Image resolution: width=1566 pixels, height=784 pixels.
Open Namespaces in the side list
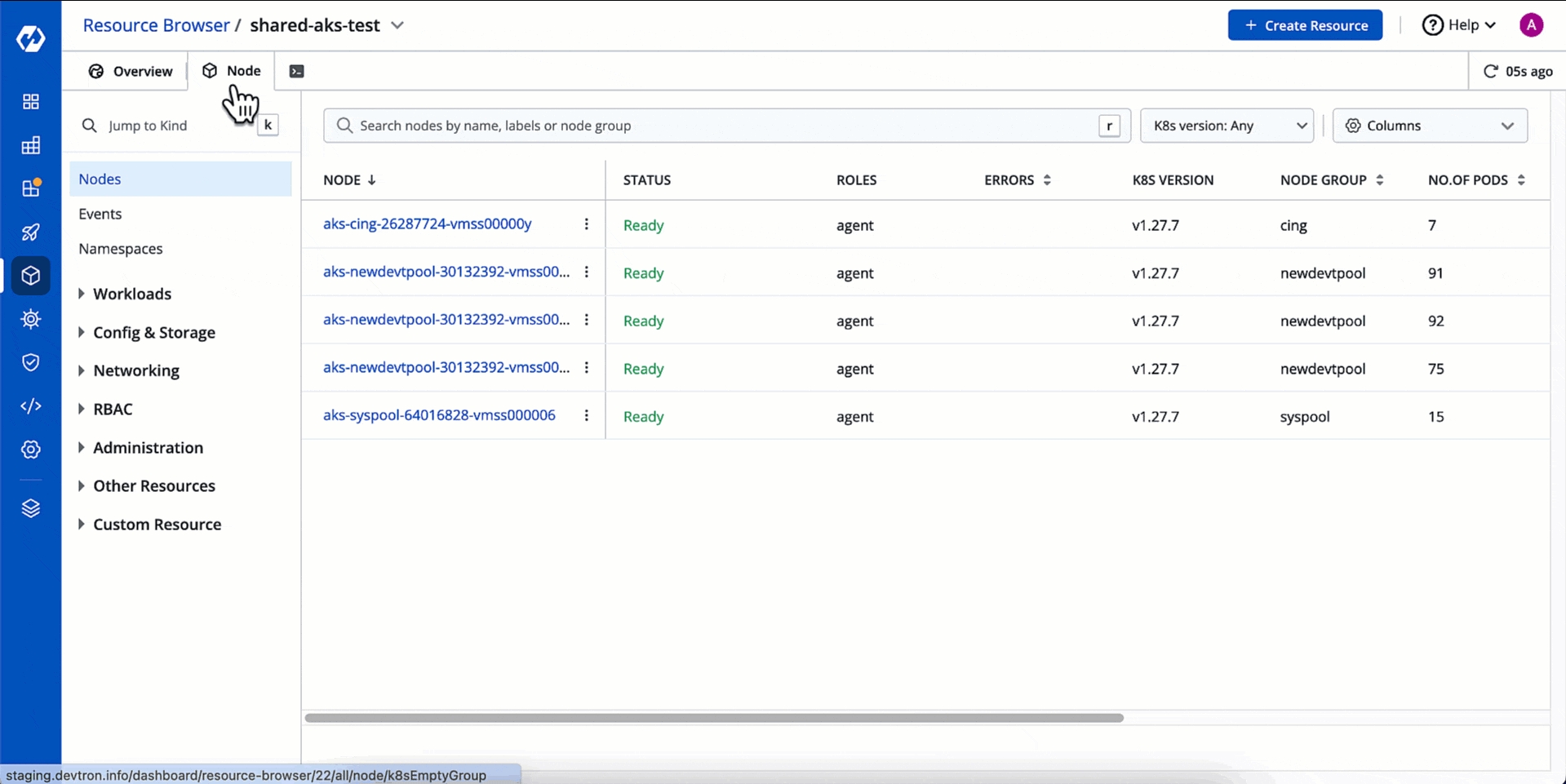(x=120, y=249)
